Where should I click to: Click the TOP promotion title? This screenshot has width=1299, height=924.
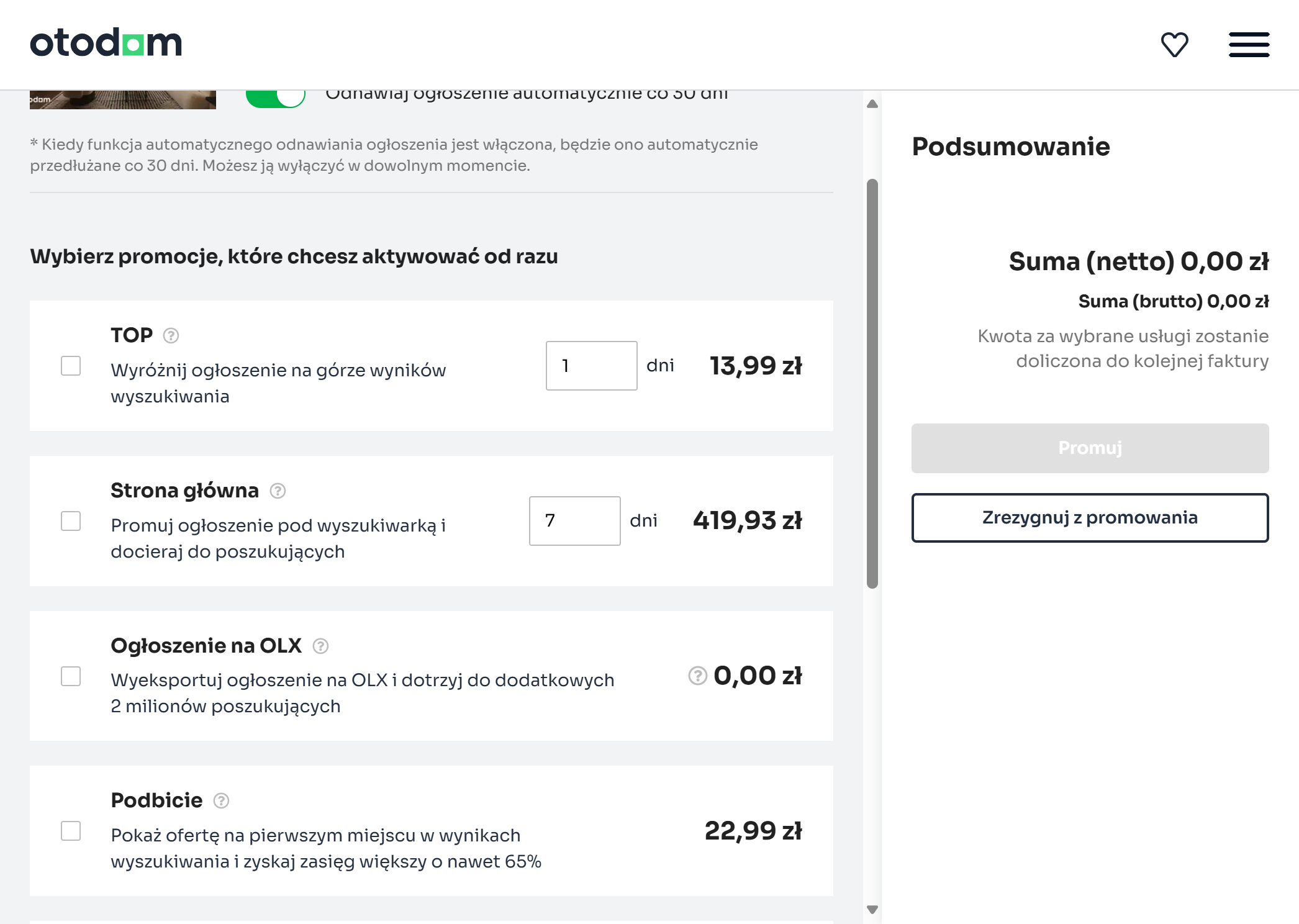point(132,335)
